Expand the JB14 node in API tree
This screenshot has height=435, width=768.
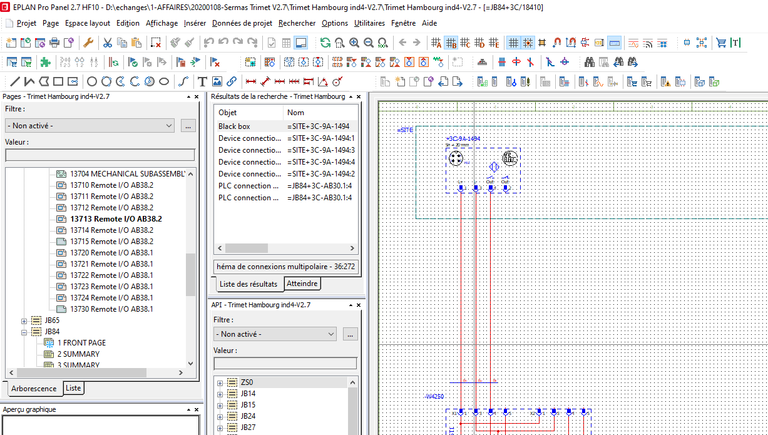point(220,394)
